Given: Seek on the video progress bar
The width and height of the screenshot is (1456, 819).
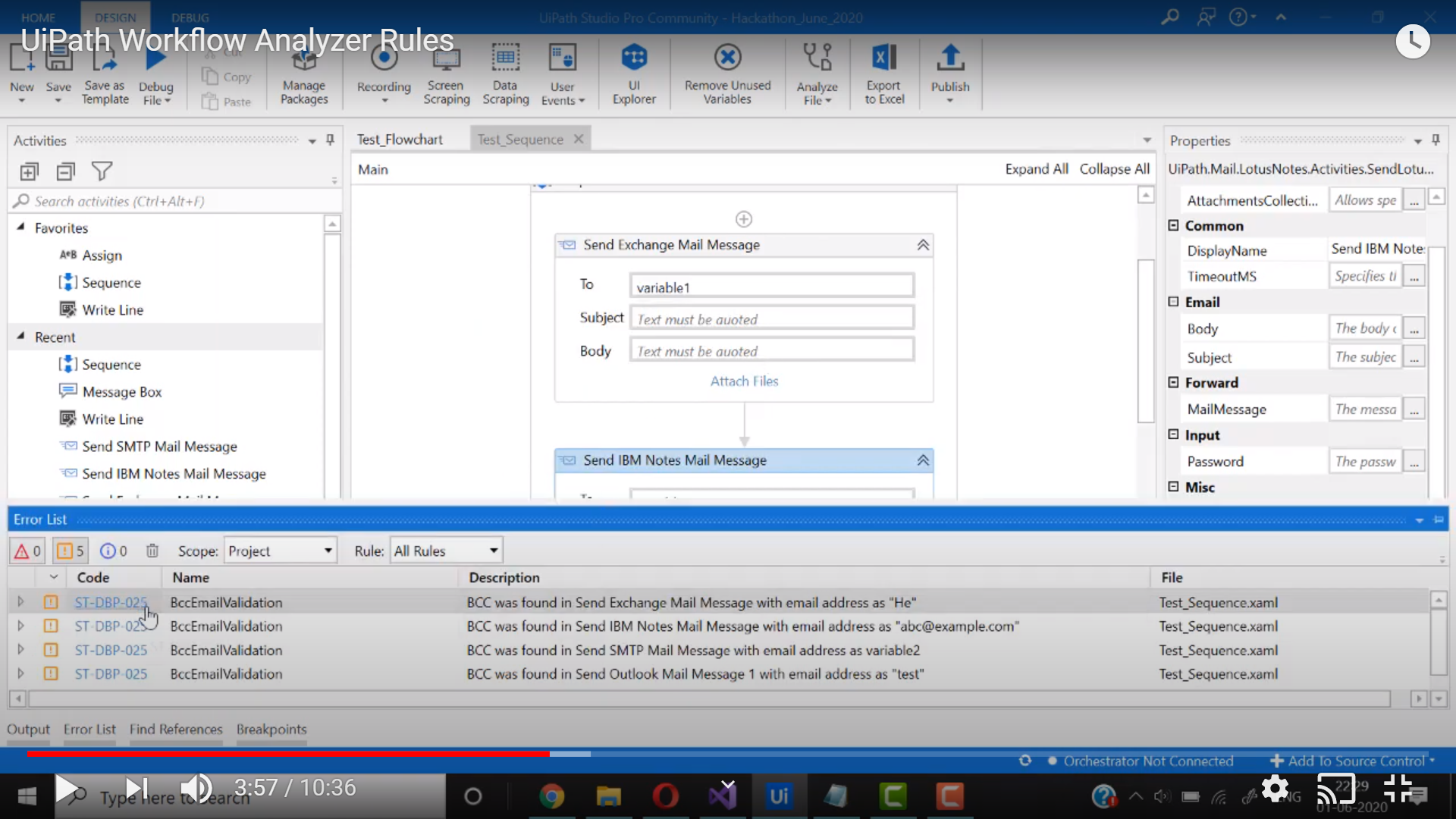Looking at the screenshot, I should click(728, 754).
